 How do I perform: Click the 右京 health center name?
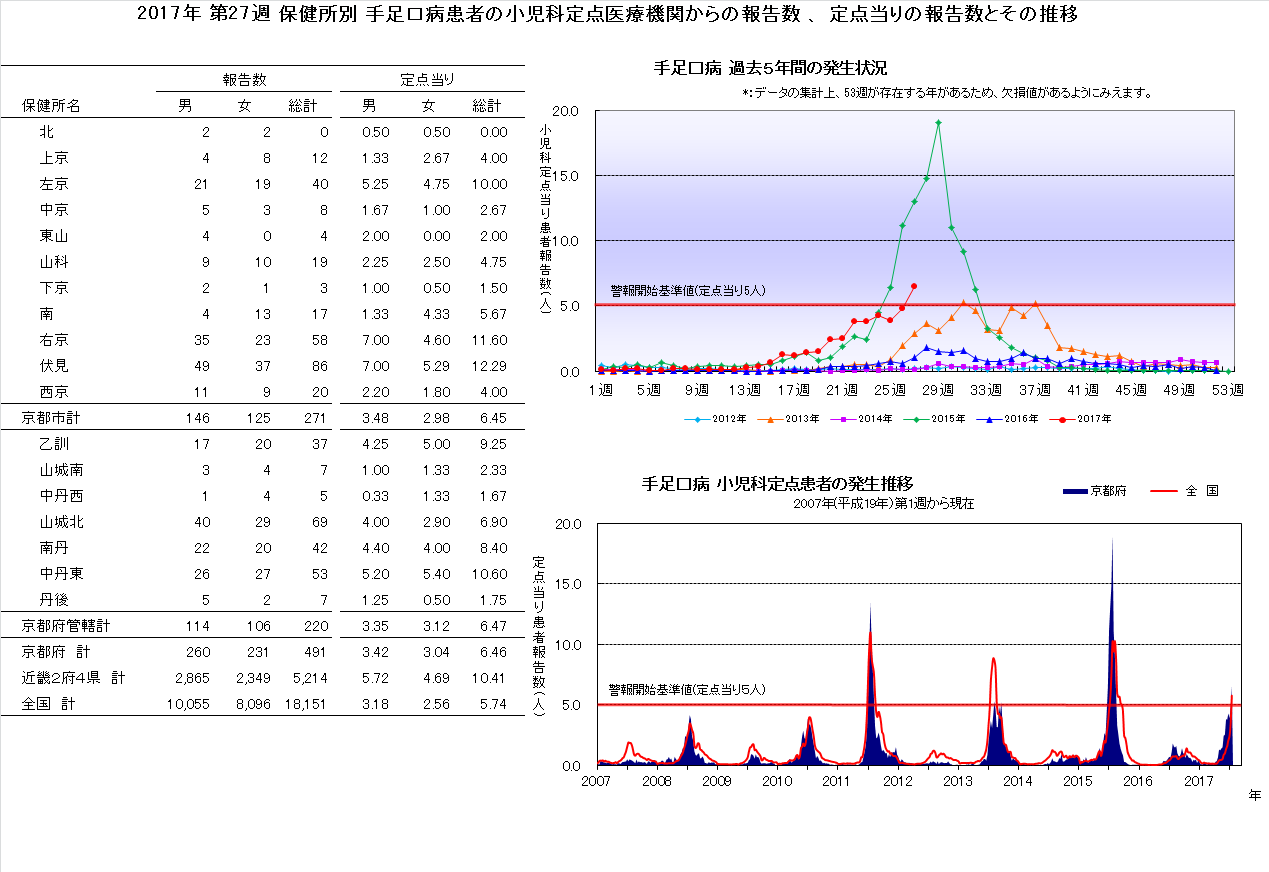[x=54, y=340]
